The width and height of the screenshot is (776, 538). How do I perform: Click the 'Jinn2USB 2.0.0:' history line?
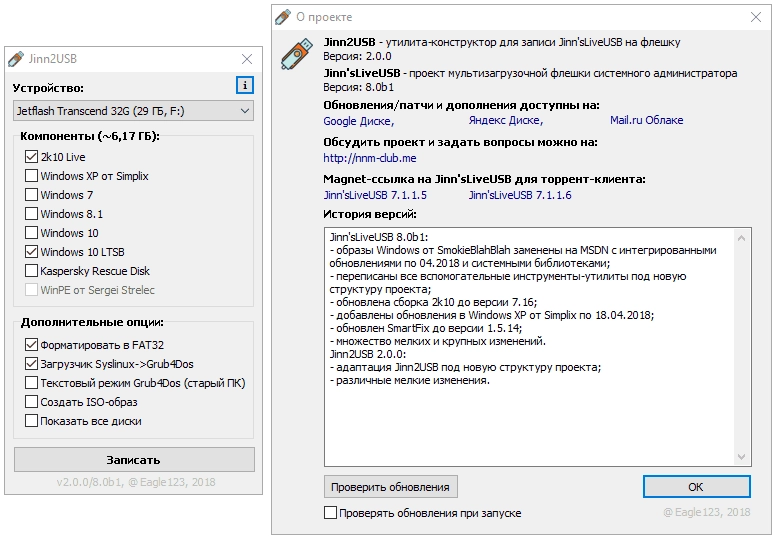(368, 354)
